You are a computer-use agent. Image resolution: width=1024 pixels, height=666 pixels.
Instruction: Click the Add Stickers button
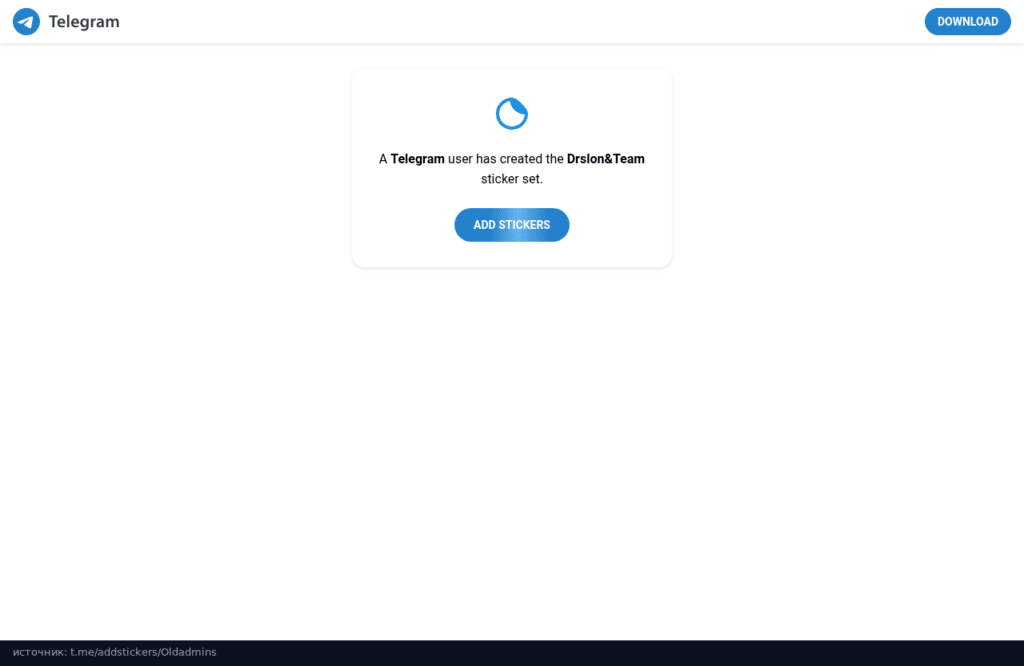coord(511,225)
